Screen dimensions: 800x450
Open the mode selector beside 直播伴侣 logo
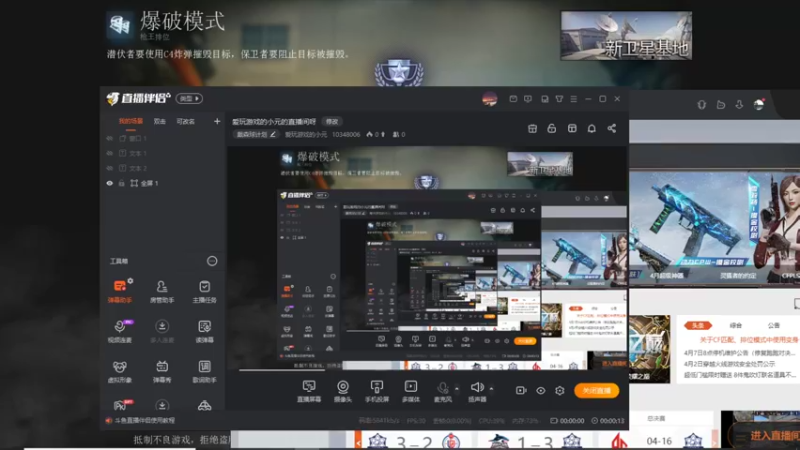coord(189,98)
